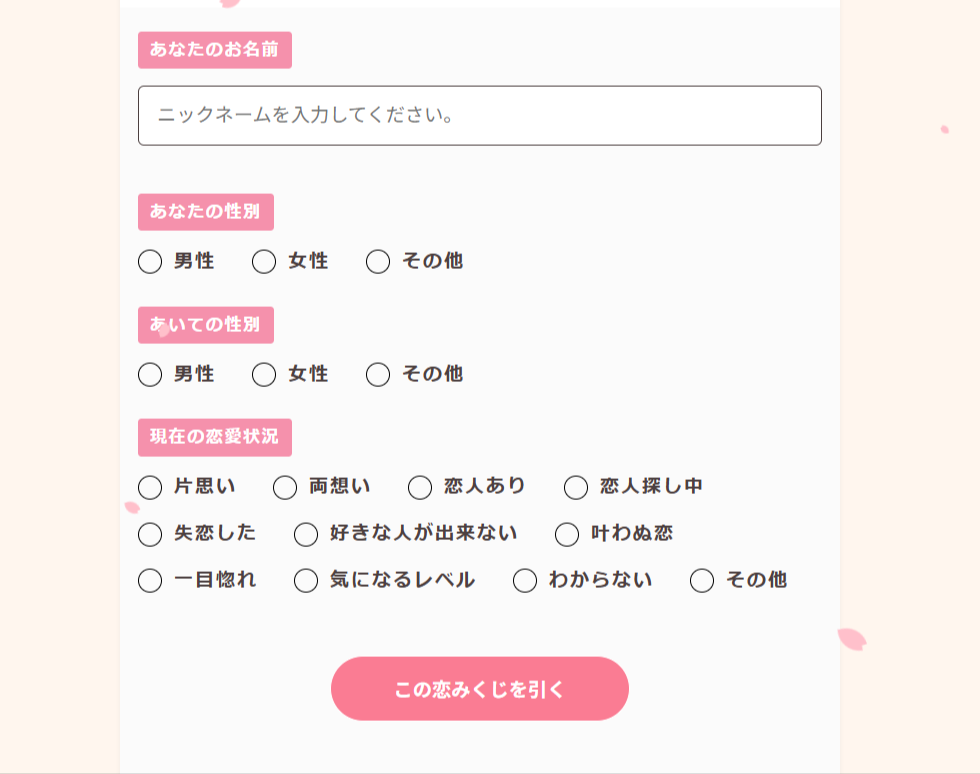Choose 失恋した love status
The height and width of the screenshot is (774, 980).
(150, 535)
